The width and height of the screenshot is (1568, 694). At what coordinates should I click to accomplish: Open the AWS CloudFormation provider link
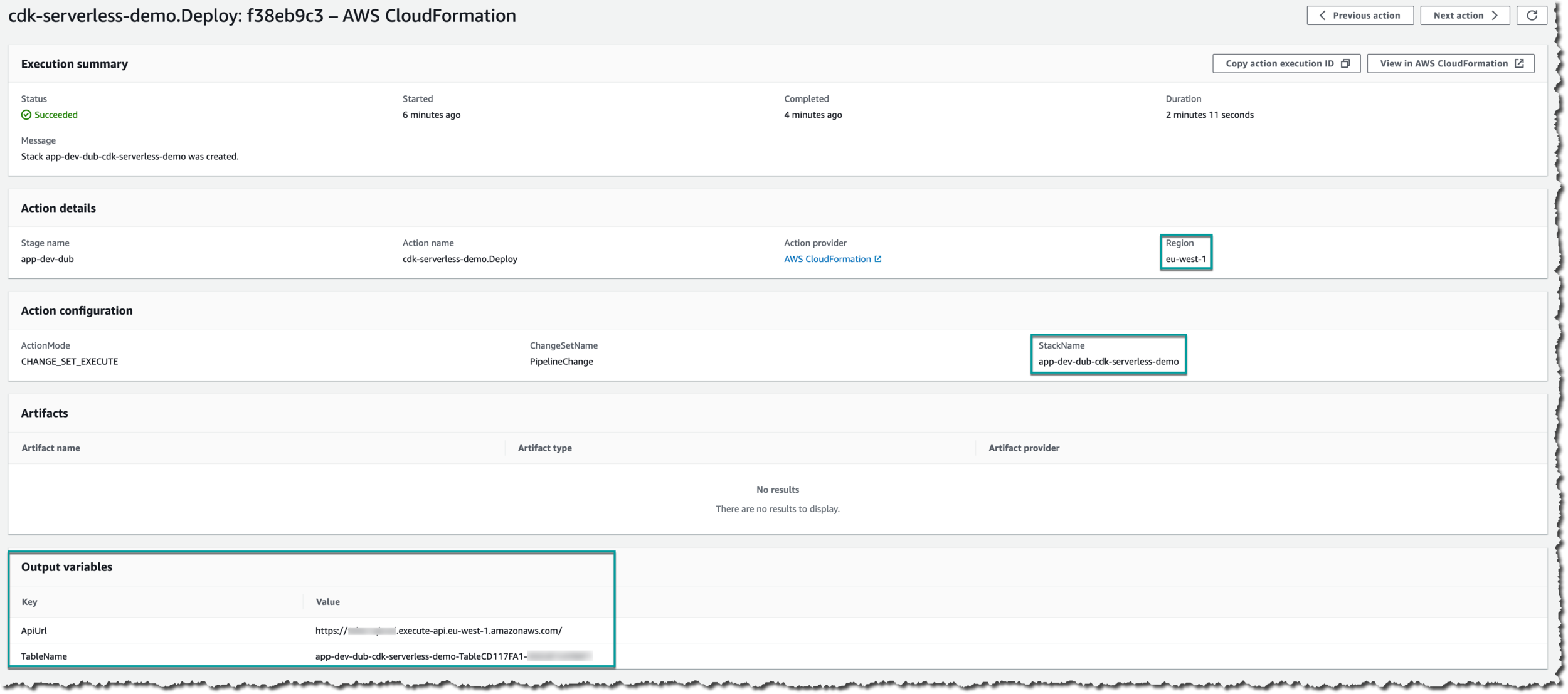(828, 258)
